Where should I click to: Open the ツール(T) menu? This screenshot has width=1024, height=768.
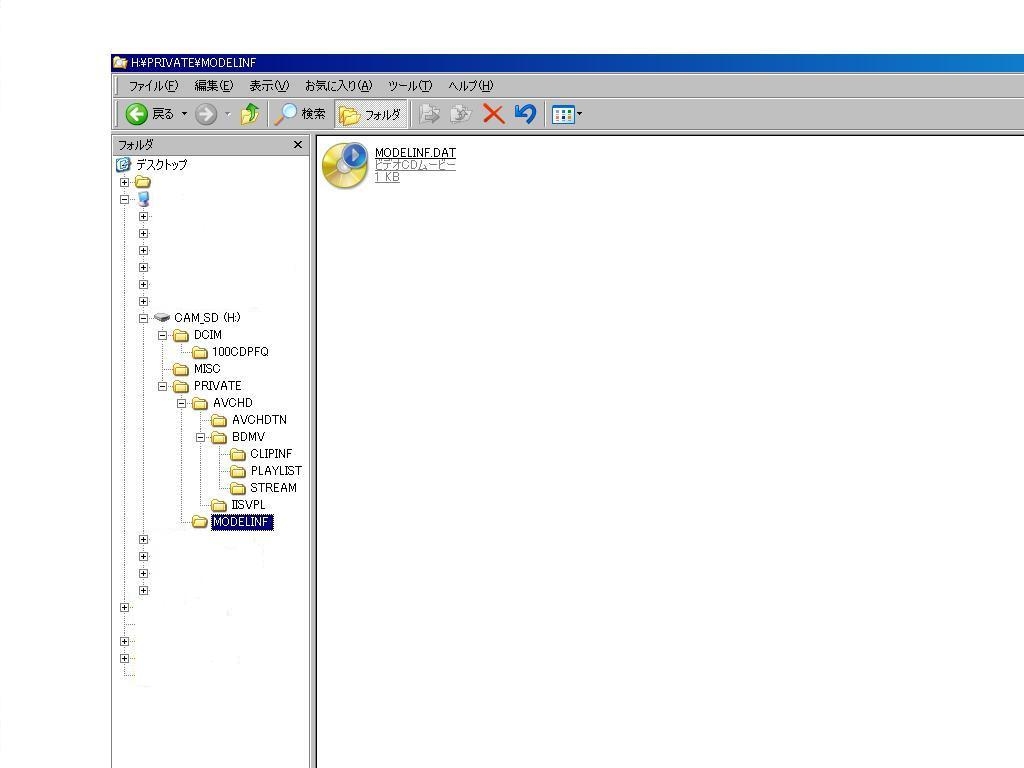pyautogui.click(x=410, y=86)
